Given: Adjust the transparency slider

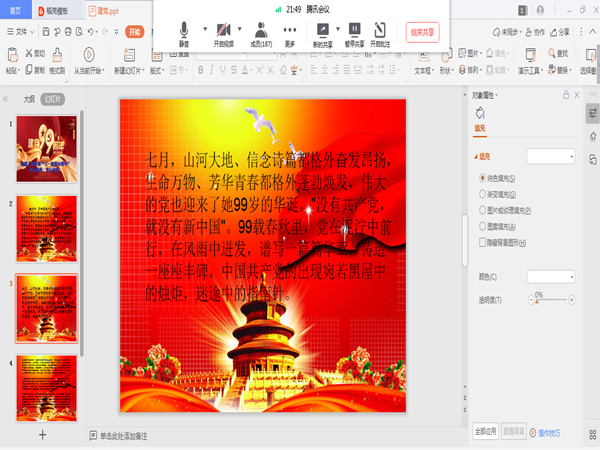Looking at the screenshot, I should (x=551, y=300).
